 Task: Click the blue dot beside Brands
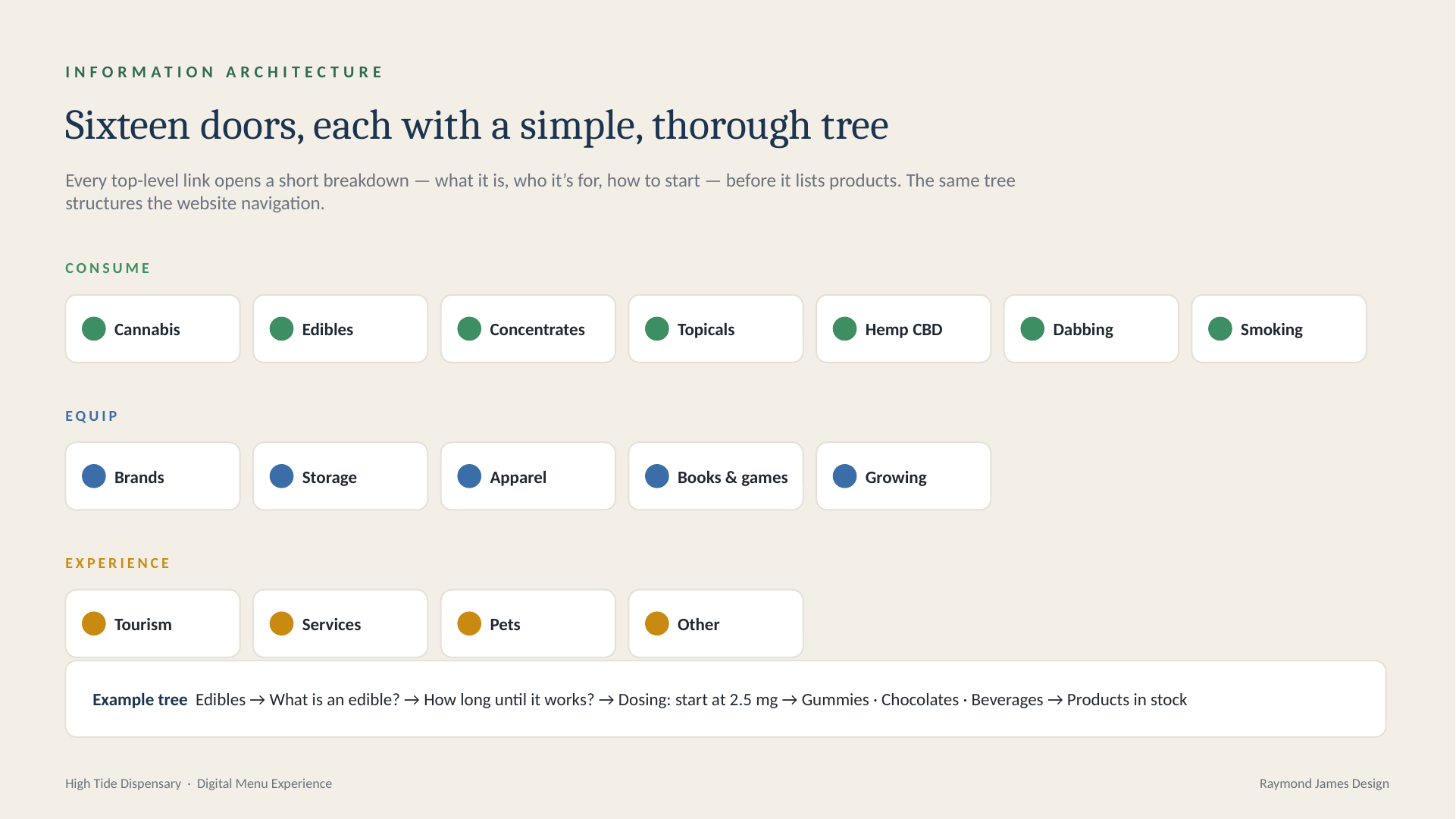coord(94,476)
